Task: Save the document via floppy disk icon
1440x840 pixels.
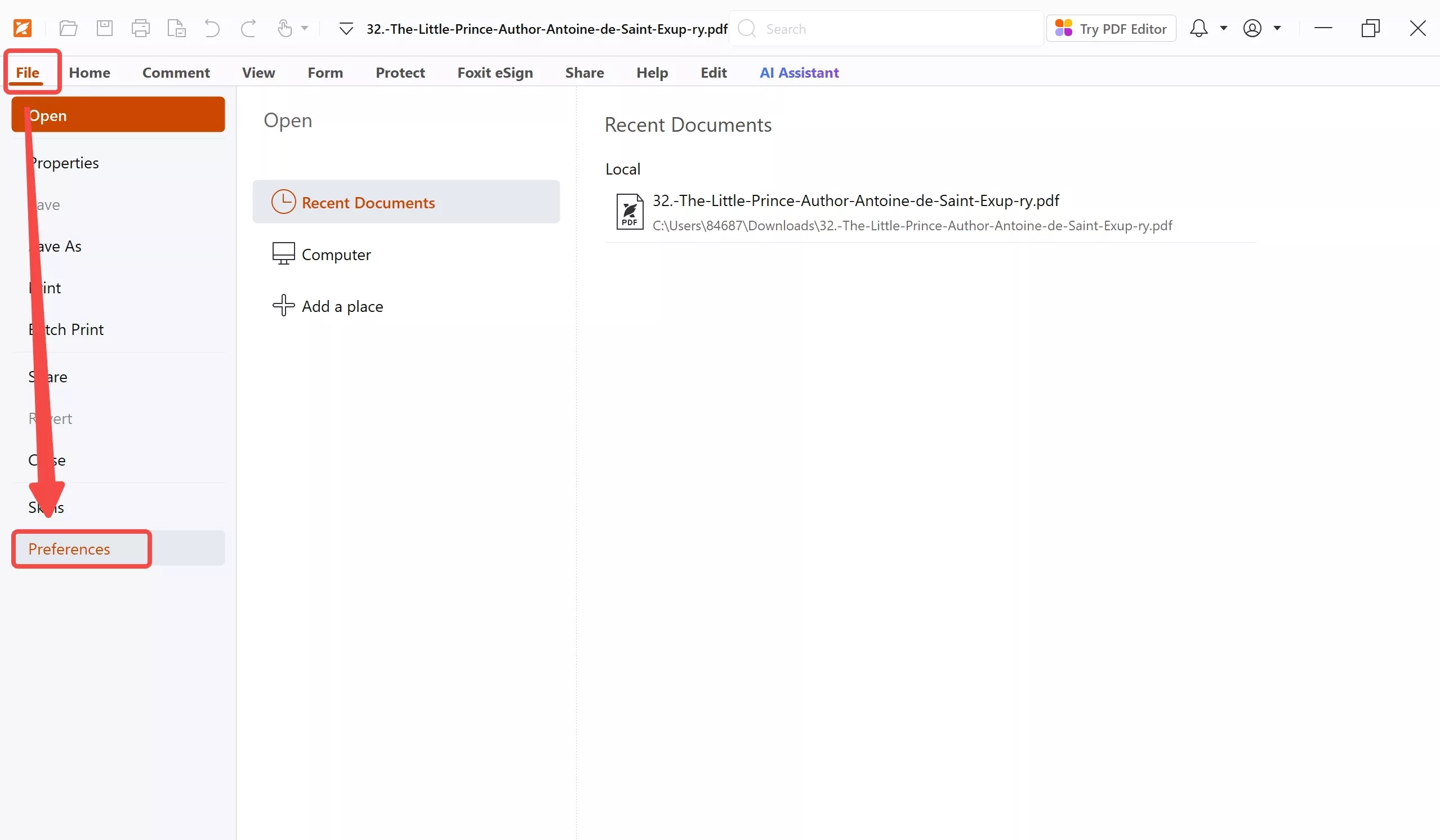Action: click(x=105, y=28)
